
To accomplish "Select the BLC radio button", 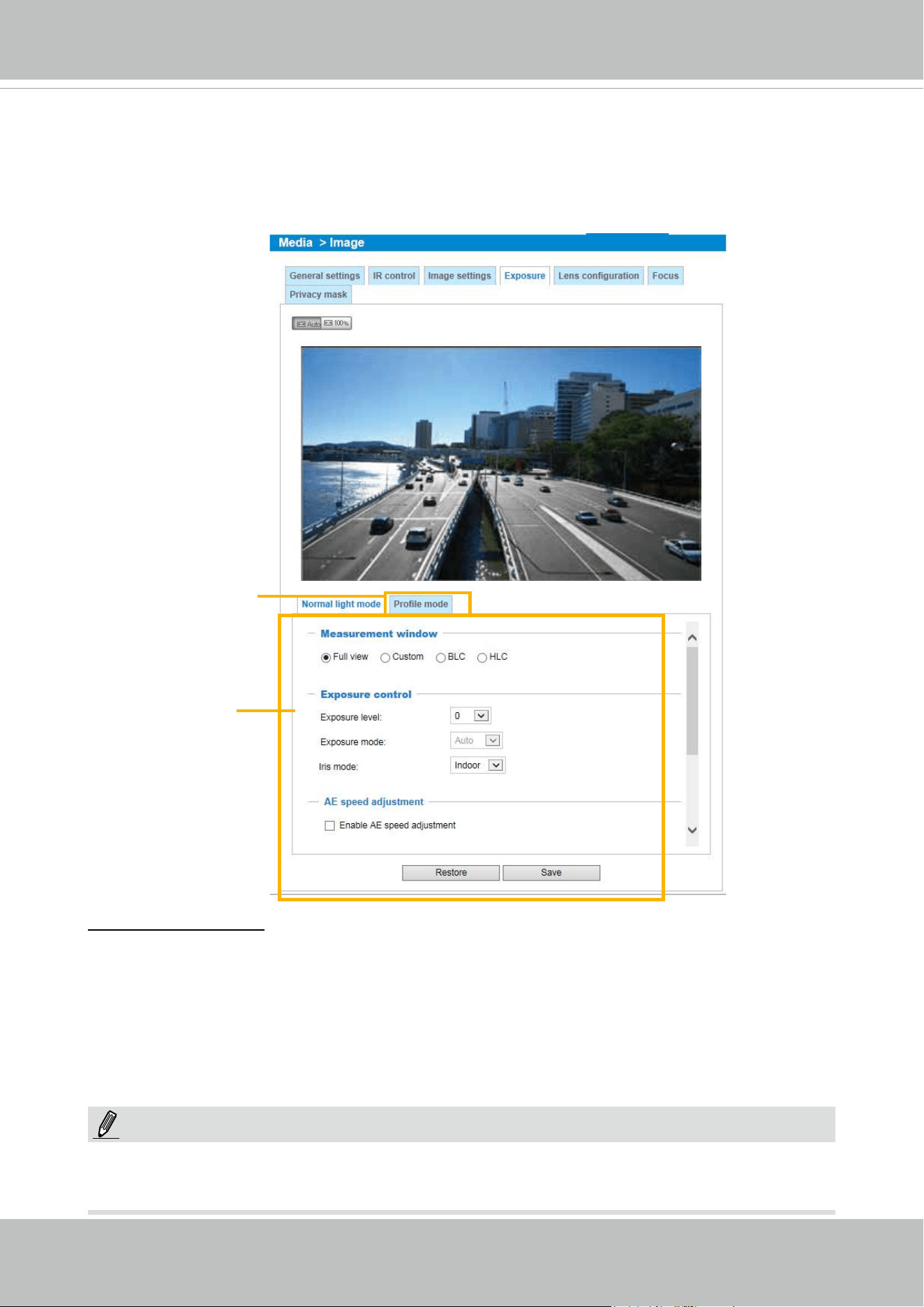I will [440, 658].
